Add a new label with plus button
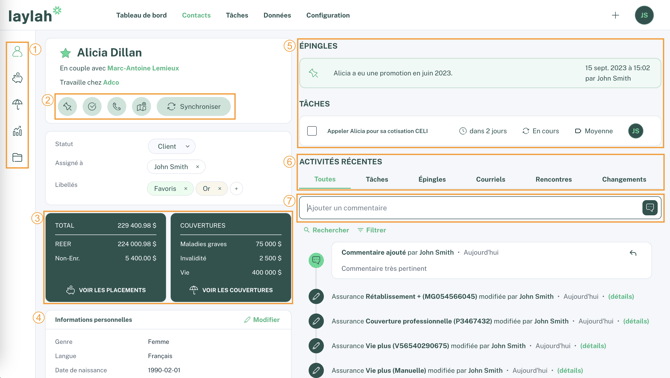 (x=236, y=188)
